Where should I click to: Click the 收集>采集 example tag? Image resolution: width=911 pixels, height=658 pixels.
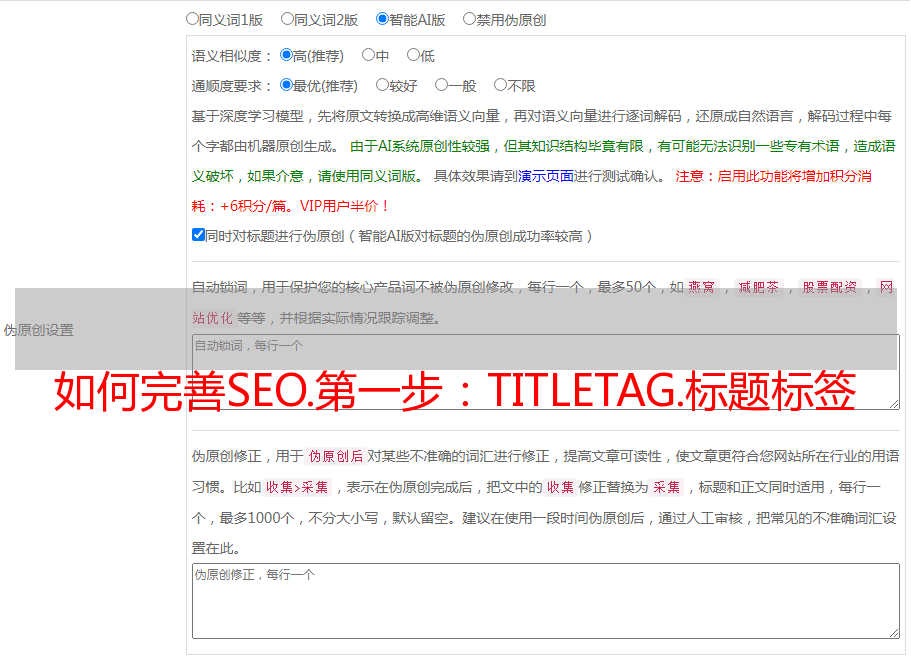click(x=297, y=487)
